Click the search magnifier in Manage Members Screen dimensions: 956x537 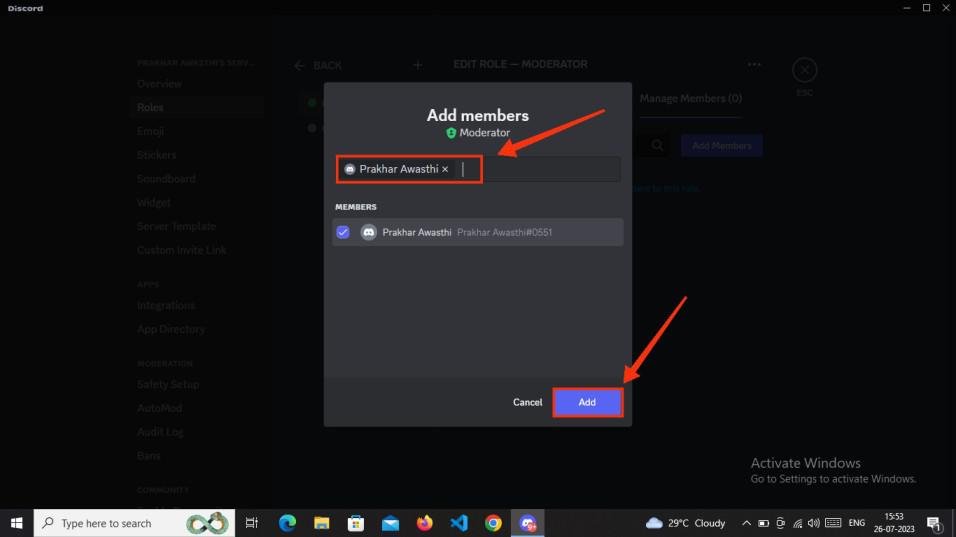click(657, 145)
